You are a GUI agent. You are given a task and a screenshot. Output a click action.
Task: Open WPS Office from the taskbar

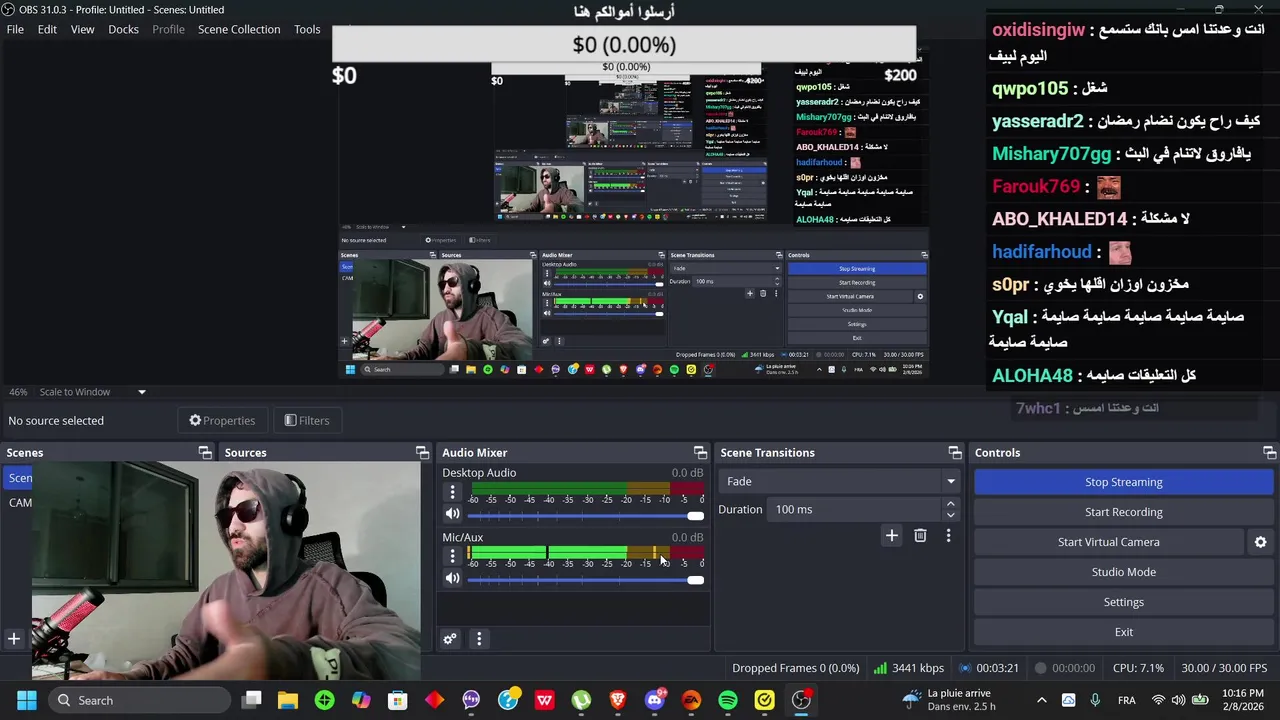tap(545, 700)
